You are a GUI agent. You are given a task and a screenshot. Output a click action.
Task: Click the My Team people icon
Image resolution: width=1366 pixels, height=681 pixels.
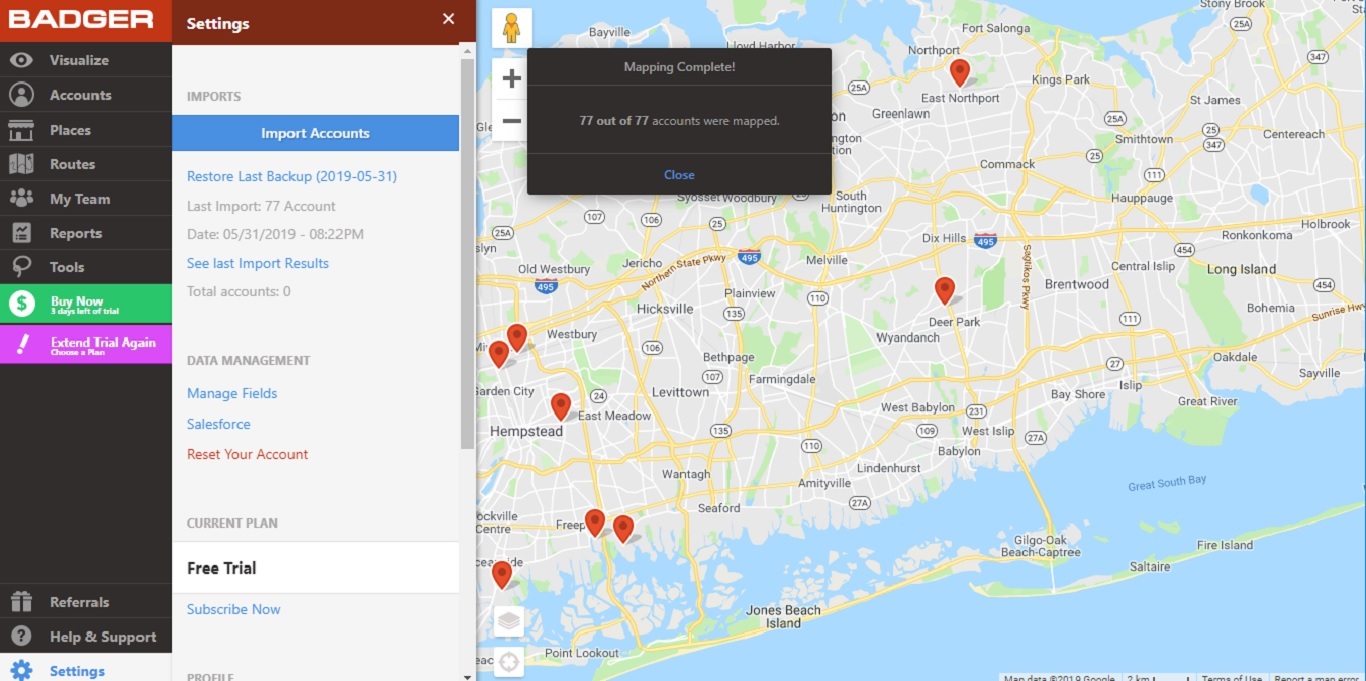coord(21,198)
